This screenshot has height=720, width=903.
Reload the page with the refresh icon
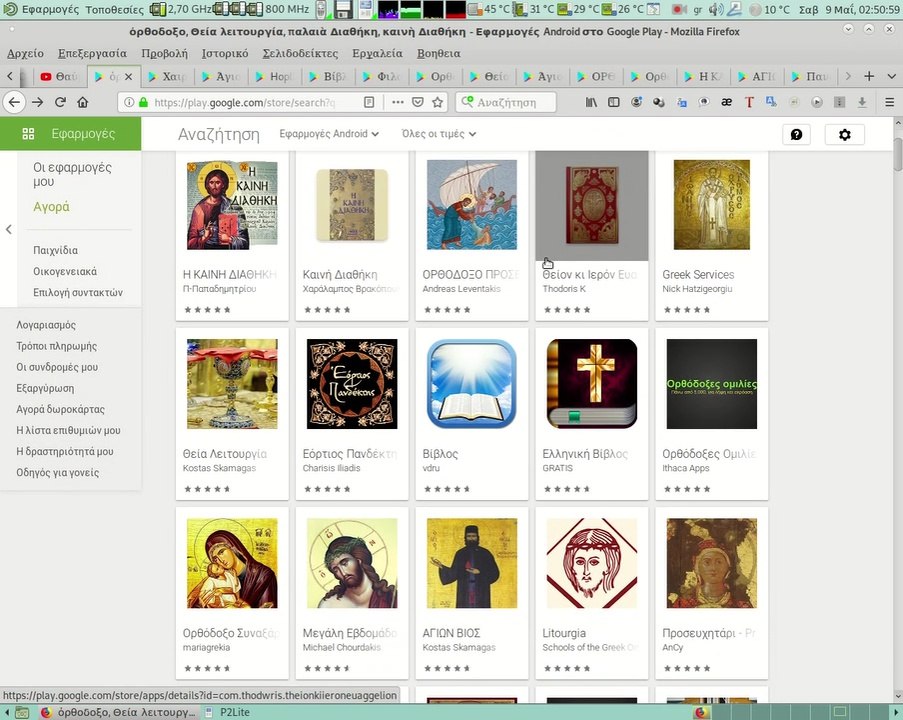pos(60,102)
